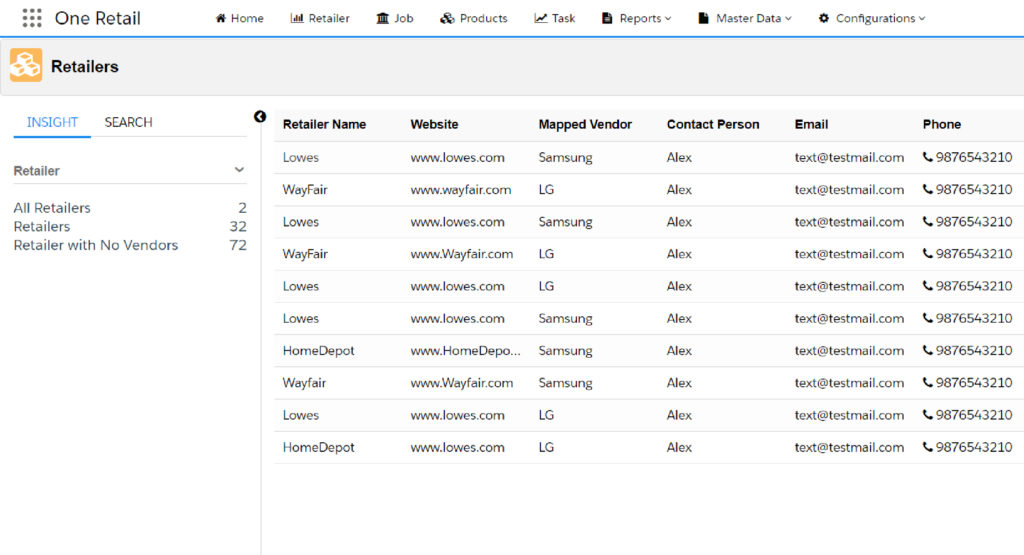Click the Products cubes icon
Viewport: 1024px width, 555px height.
447,18
